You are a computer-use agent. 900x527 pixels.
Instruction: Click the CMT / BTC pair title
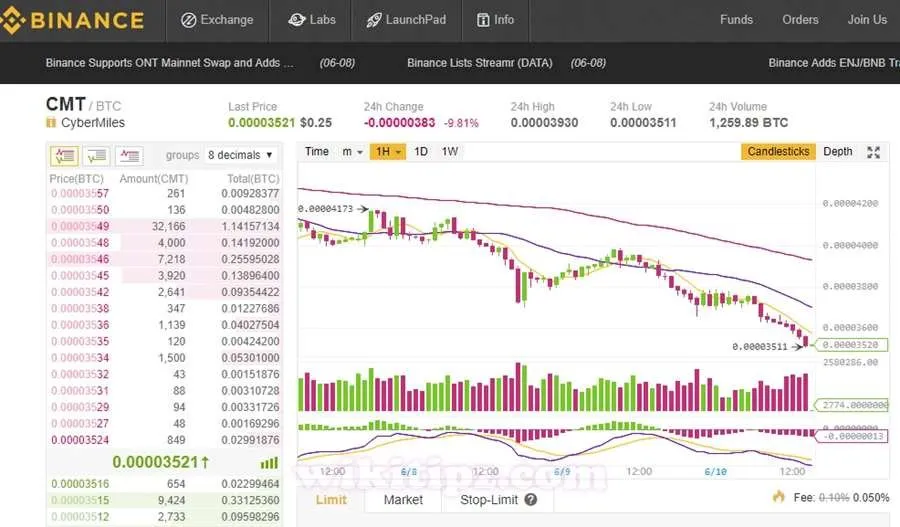coord(84,104)
